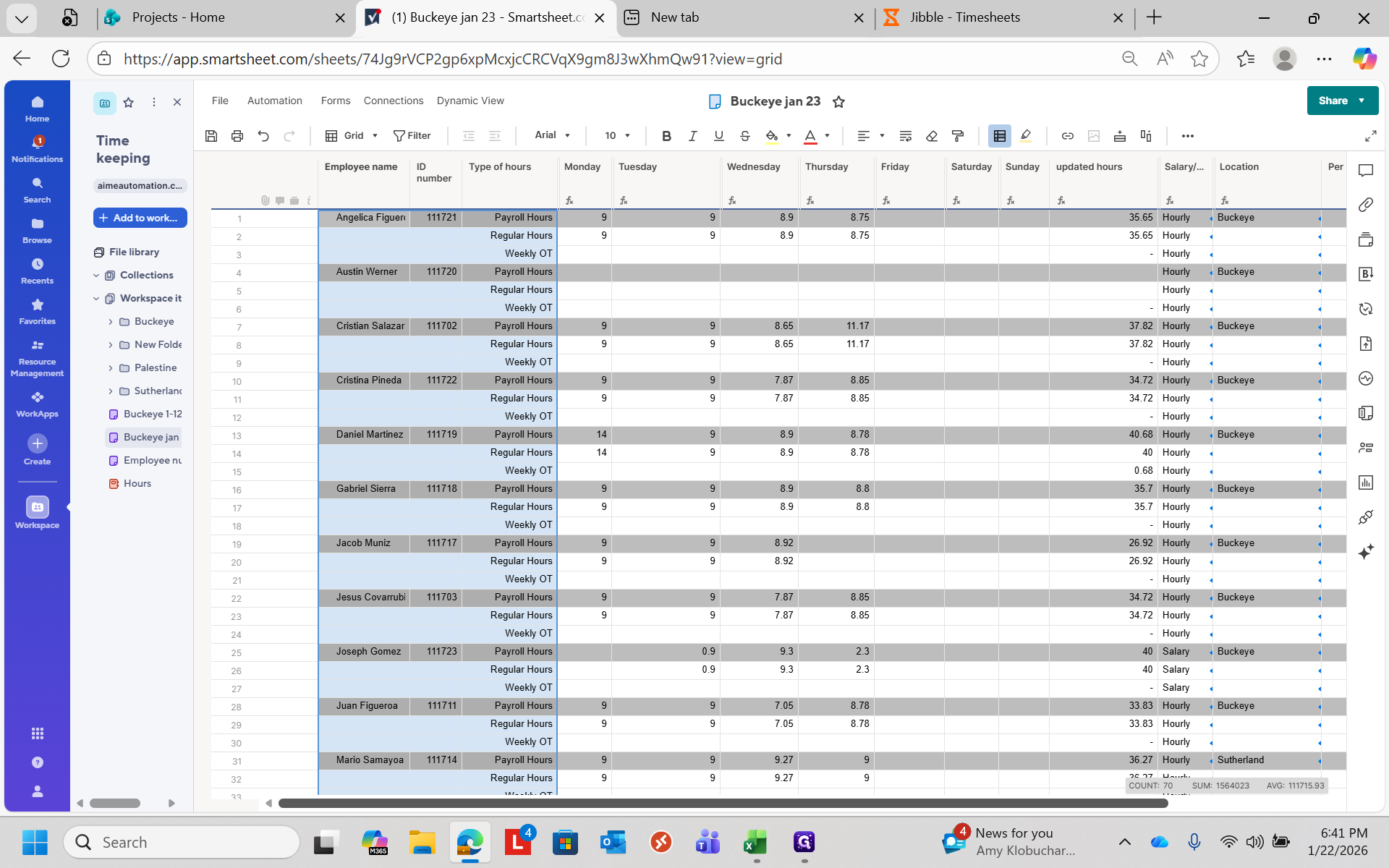Screen dimensions: 1389x868
Task: Click the Undo arrow icon
Action: coord(263,135)
